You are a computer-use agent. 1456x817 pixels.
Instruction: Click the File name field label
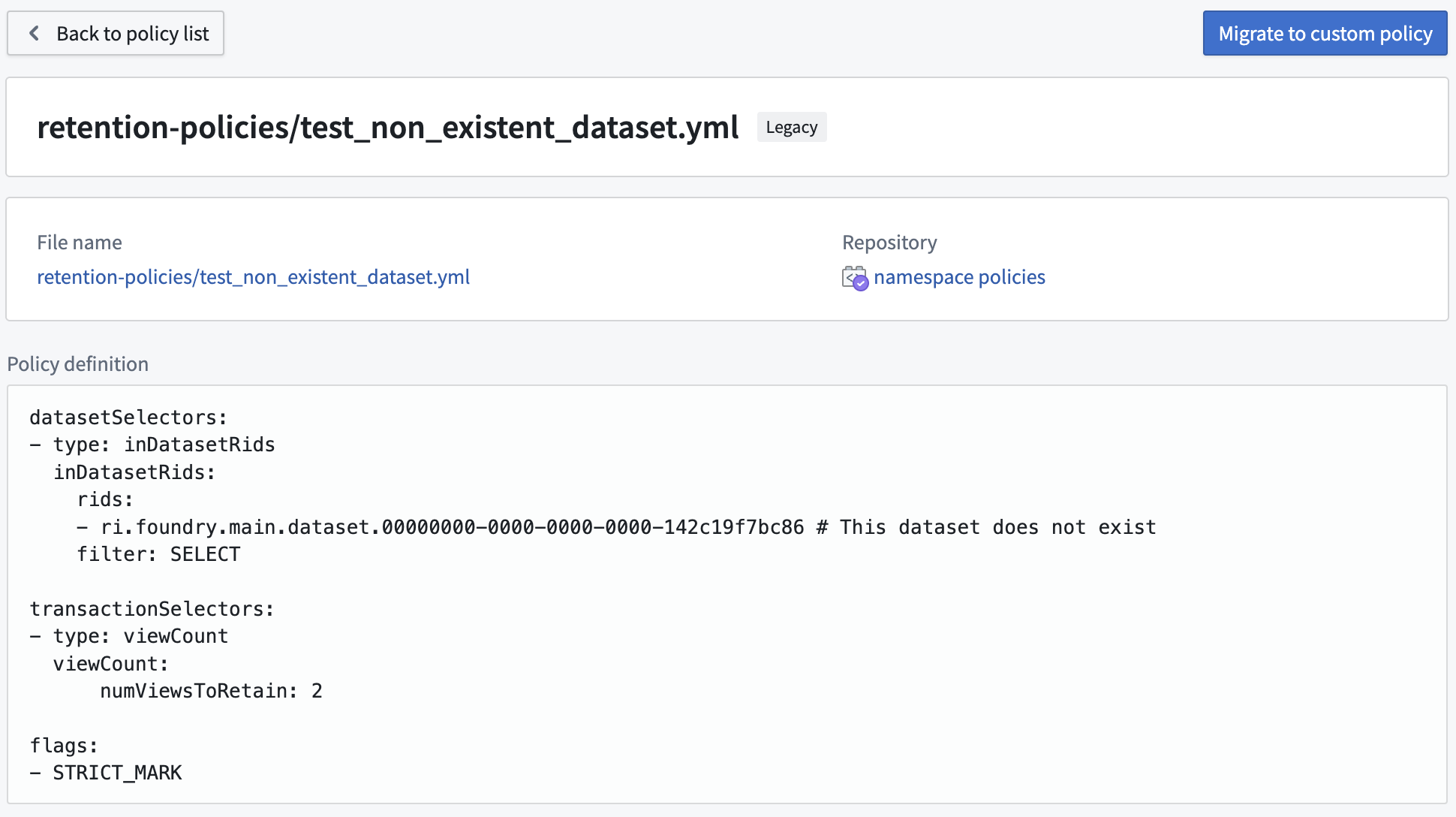(80, 243)
